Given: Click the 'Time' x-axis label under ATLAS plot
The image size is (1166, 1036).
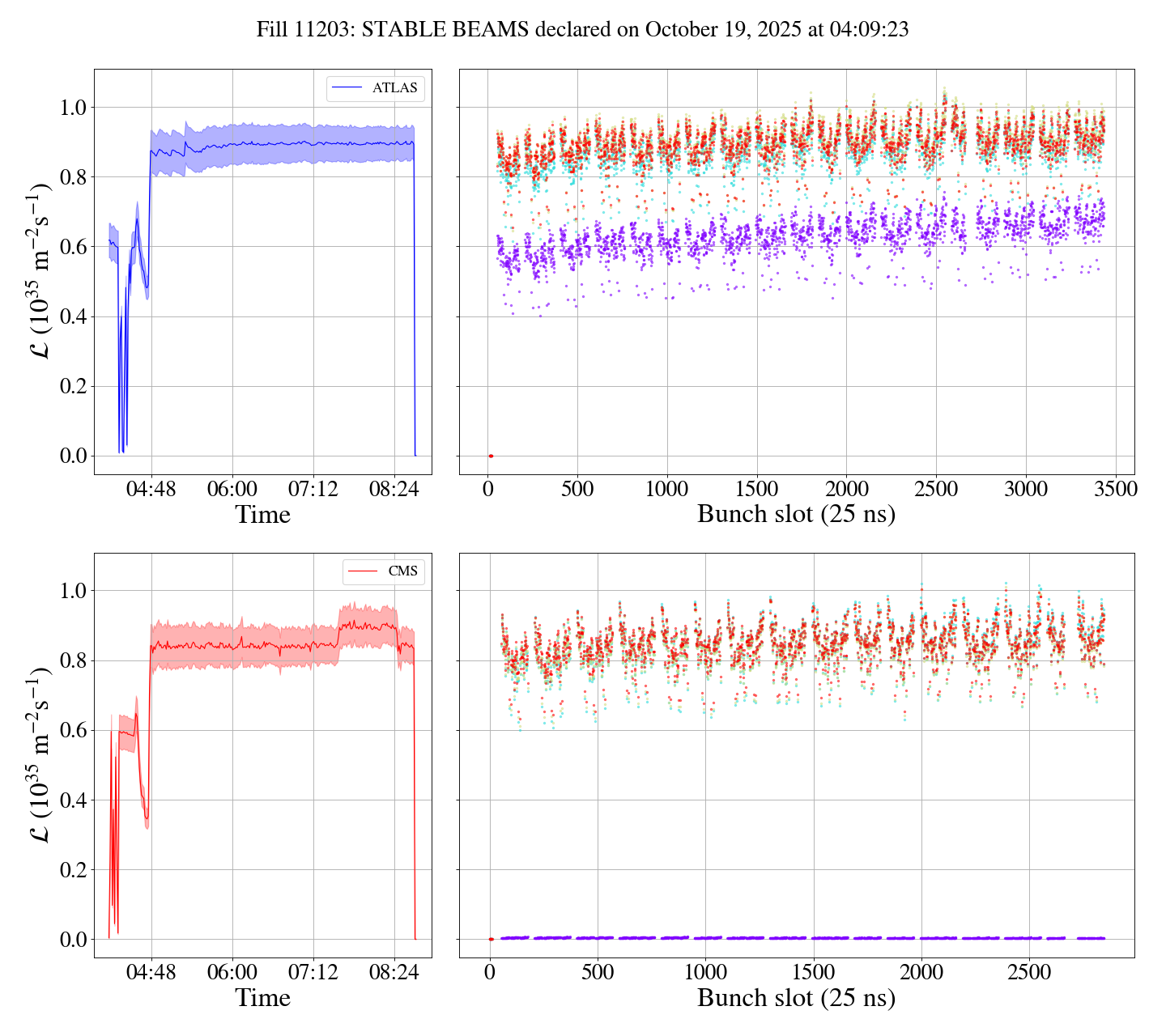Looking at the screenshot, I should pos(262,515).
